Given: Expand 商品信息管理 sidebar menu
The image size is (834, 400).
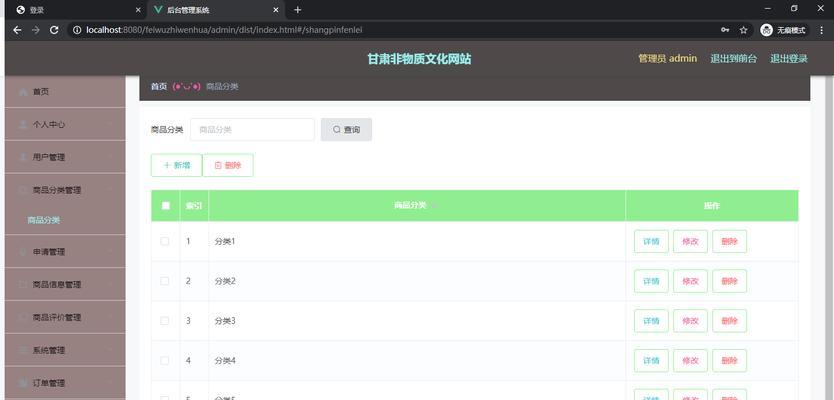Looking at the screenshot, I should click(x=65, y=285).
